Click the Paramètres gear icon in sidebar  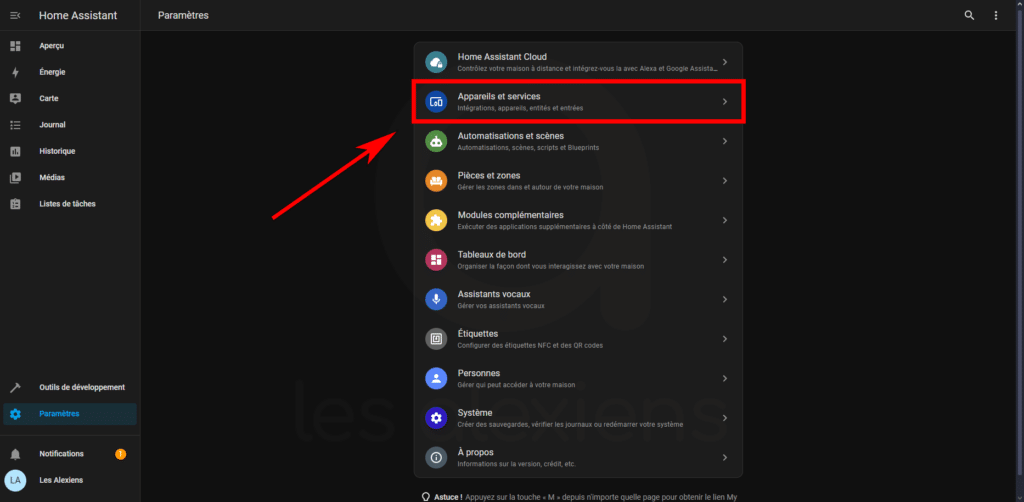pos(16,414)
